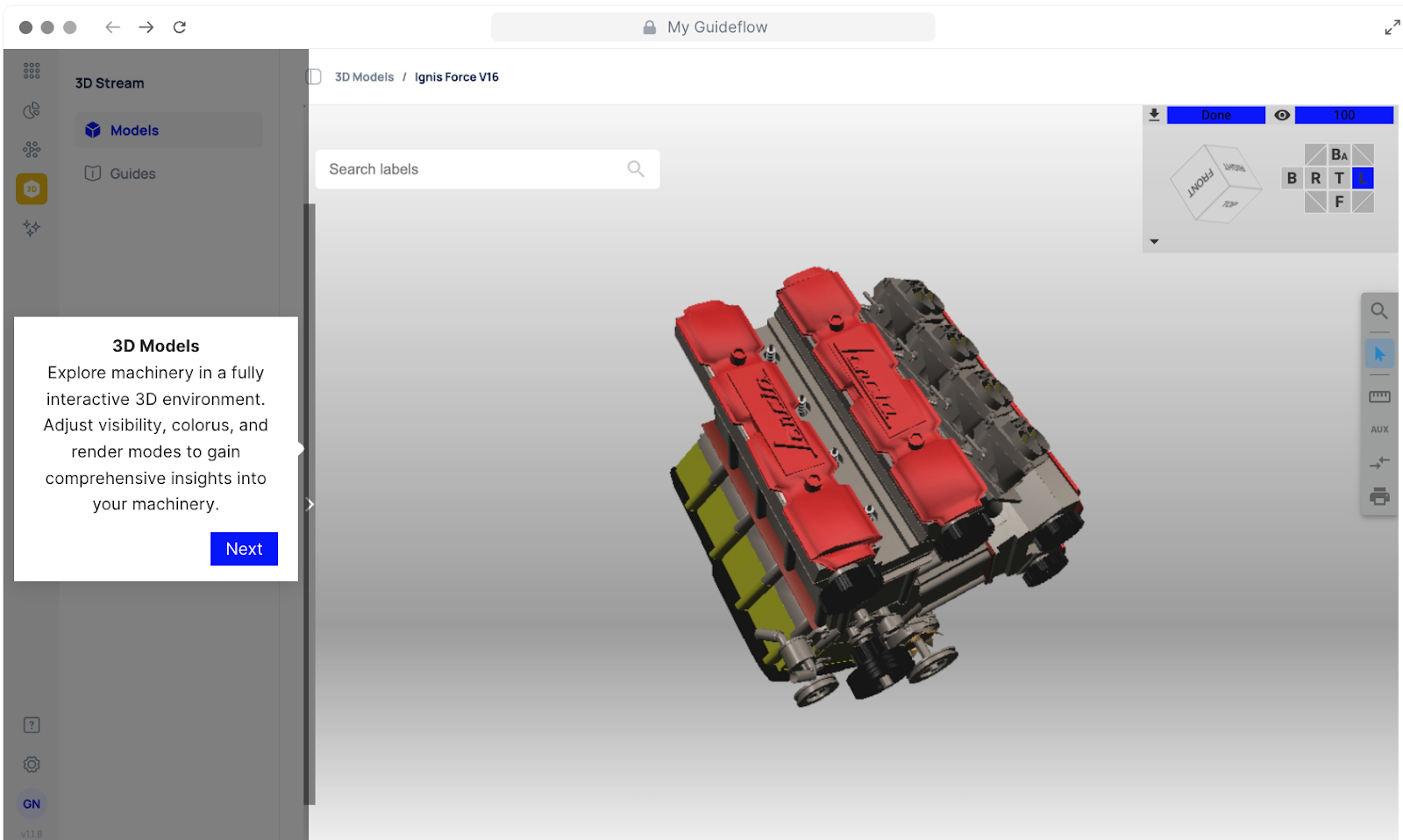
Task: Click the print icon in viewer toolbar
Action: point(1379,497)
